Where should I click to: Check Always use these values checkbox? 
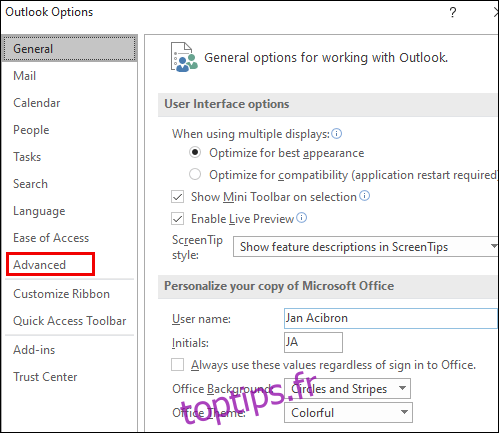(177, 365)
